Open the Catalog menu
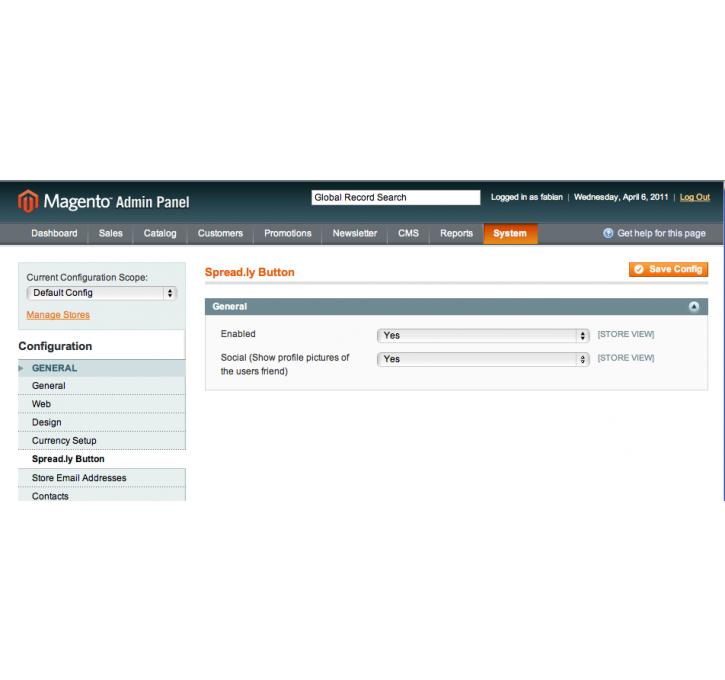This screenshot has width=725, height=680. click(x=160, y=233)
